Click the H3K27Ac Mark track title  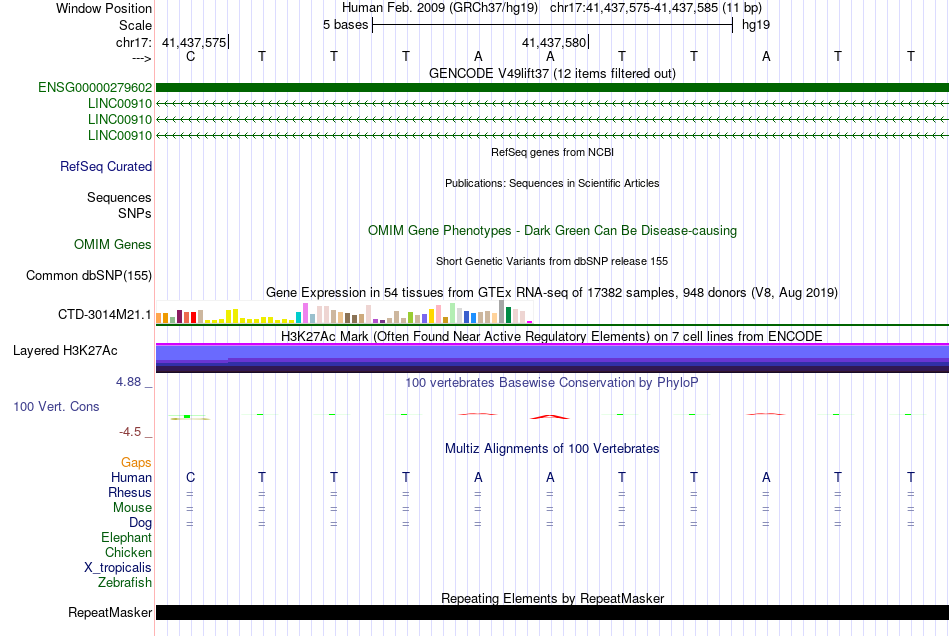[x=552, y=337]
